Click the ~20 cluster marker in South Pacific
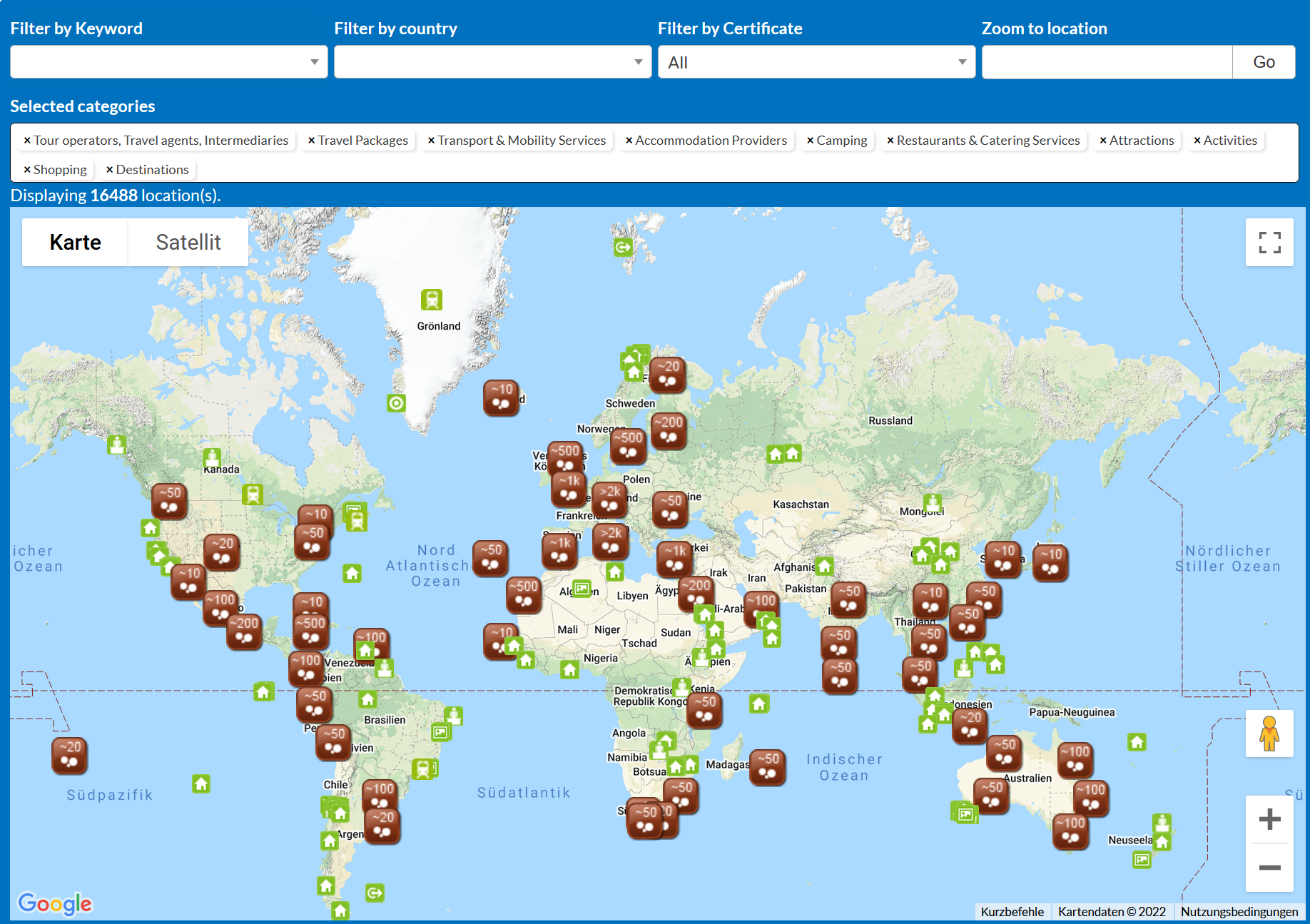 click(69, 755)
